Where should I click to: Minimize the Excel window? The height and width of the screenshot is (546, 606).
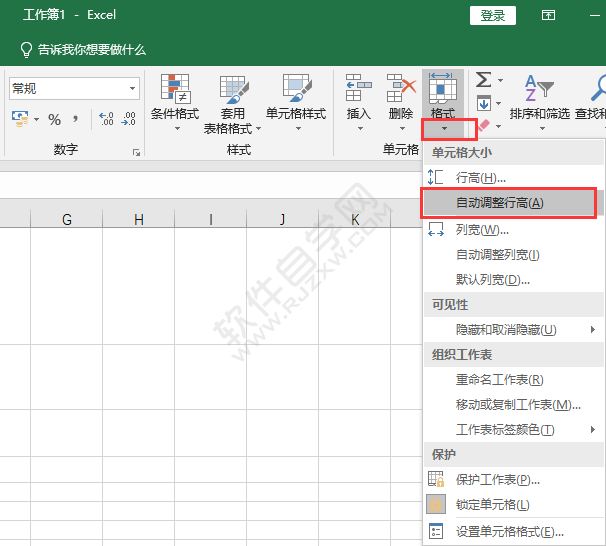coord(595,15)
